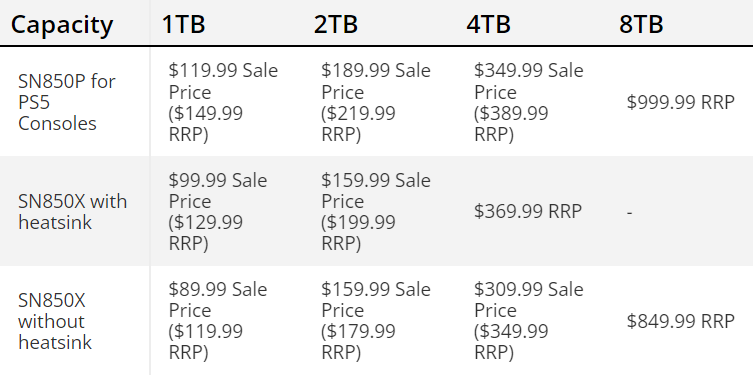Select the $849.99 RRP cell

tap(680, 321)
